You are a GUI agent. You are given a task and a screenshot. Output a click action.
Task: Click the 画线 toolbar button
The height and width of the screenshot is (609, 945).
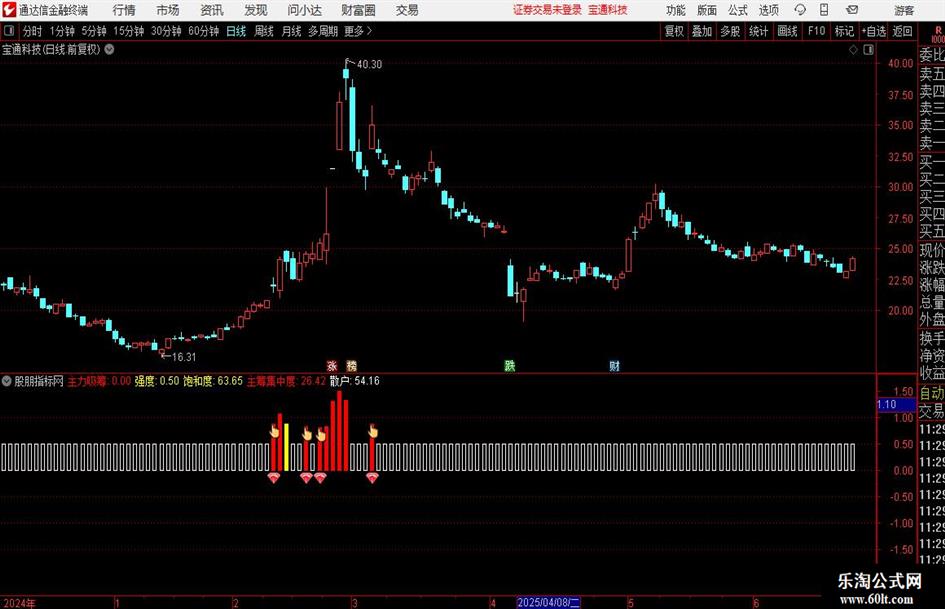[x=787, y=31]
